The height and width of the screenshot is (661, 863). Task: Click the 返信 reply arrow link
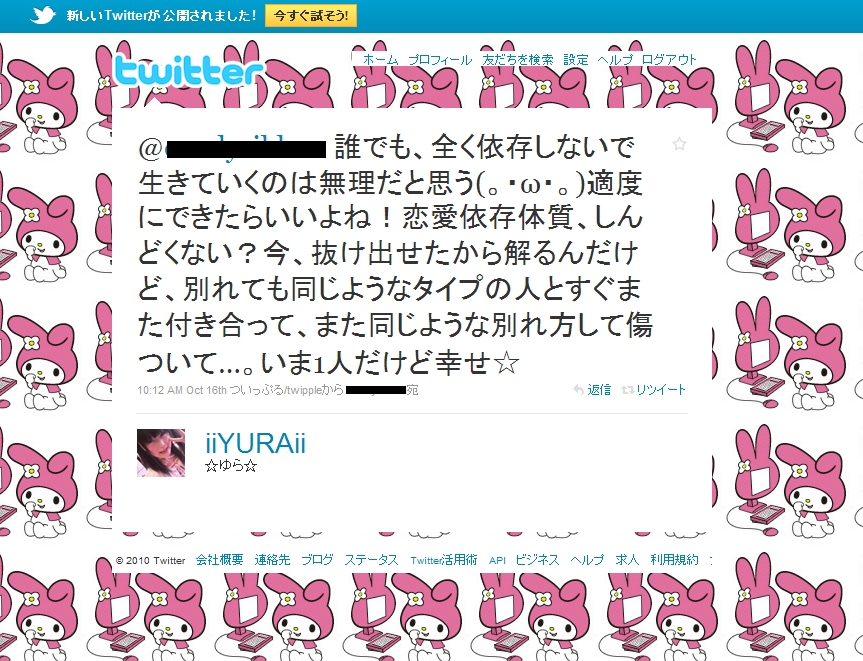click(592, 390)
